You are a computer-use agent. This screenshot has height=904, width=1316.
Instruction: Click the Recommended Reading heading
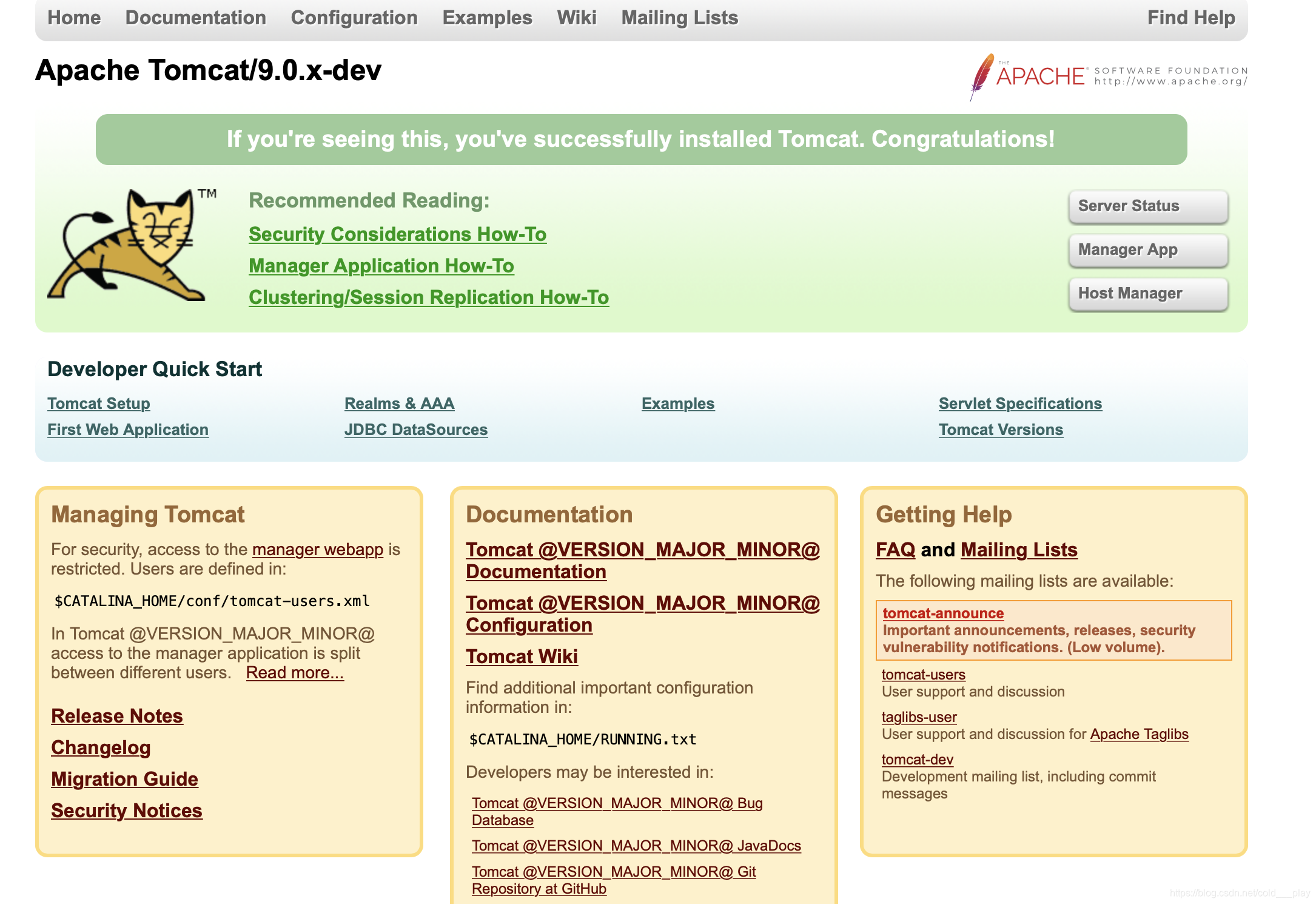click(x=369, y=200)
